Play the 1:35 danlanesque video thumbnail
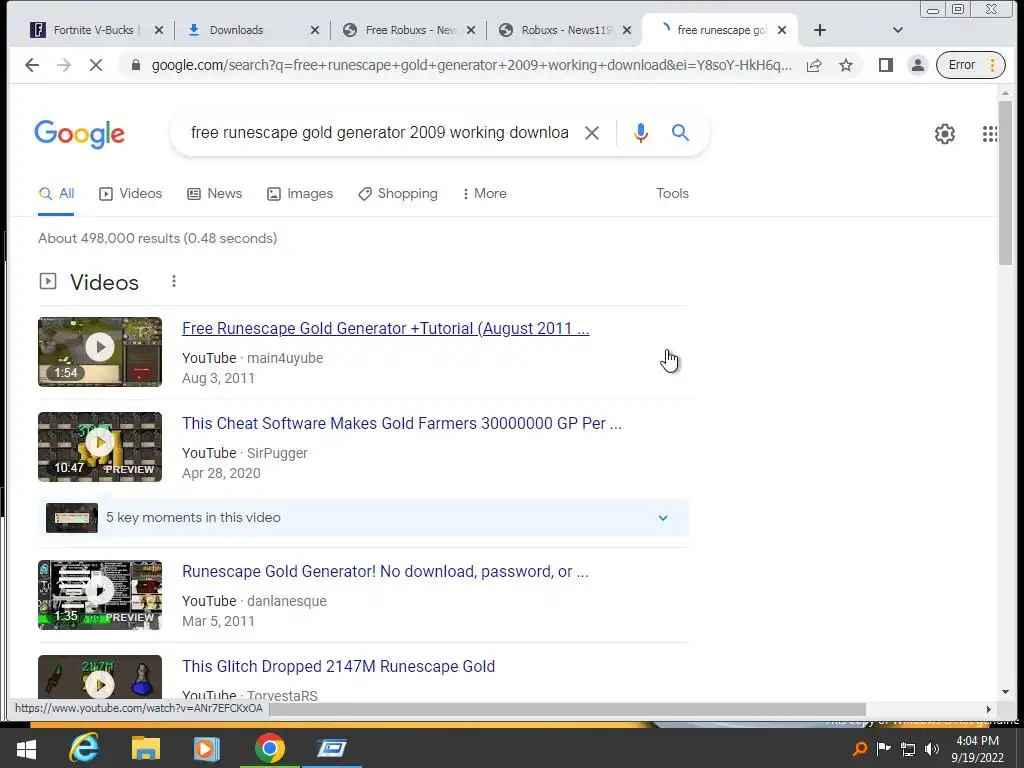The image size is (1024, 768). click(100, 595)
